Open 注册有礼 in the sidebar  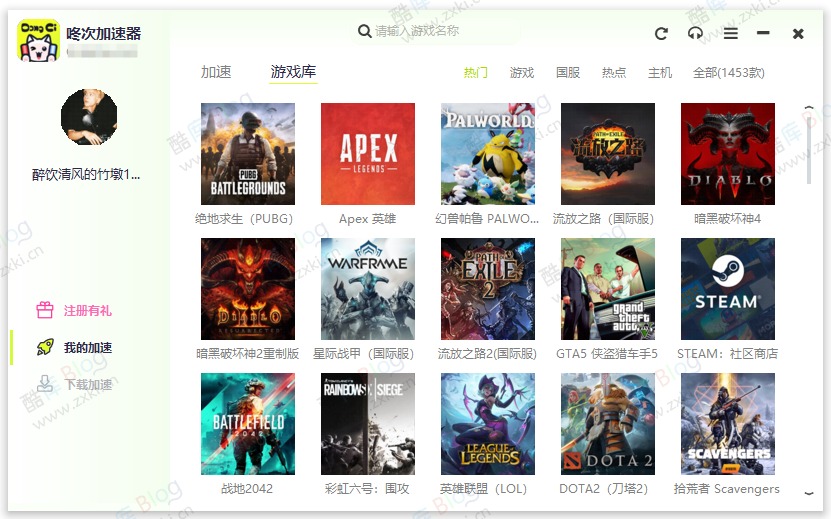coord(88,311)
